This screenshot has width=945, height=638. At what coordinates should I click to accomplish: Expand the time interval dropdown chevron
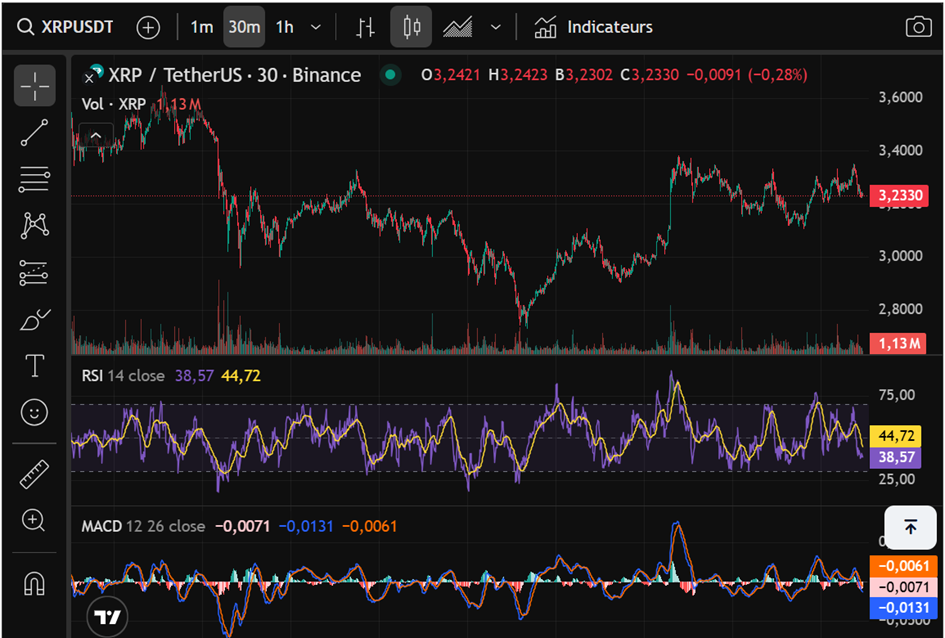click(x=317, y=27)
